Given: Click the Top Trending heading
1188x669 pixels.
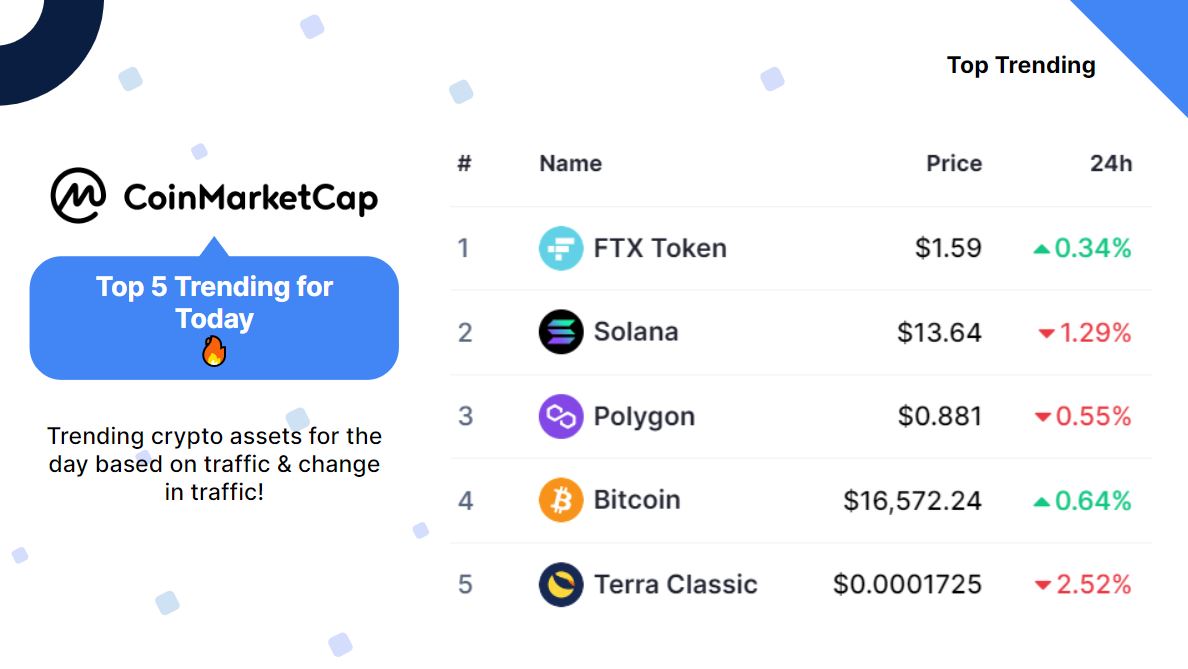Looking at the screenshot, I should coord(1021,65).
